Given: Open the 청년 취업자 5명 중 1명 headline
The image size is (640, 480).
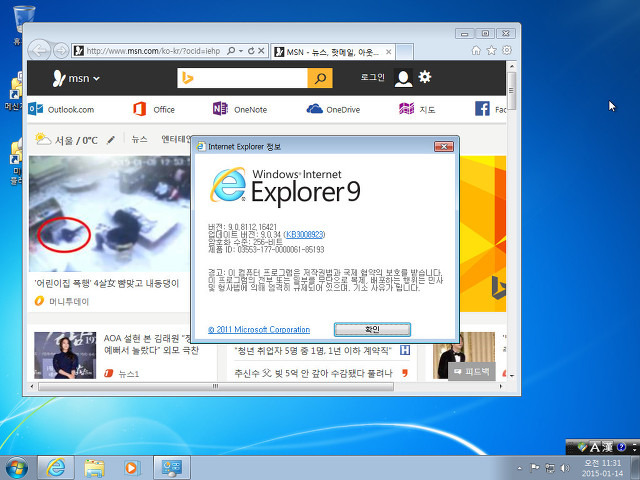Looking at the screenshot, I should 313,351.
